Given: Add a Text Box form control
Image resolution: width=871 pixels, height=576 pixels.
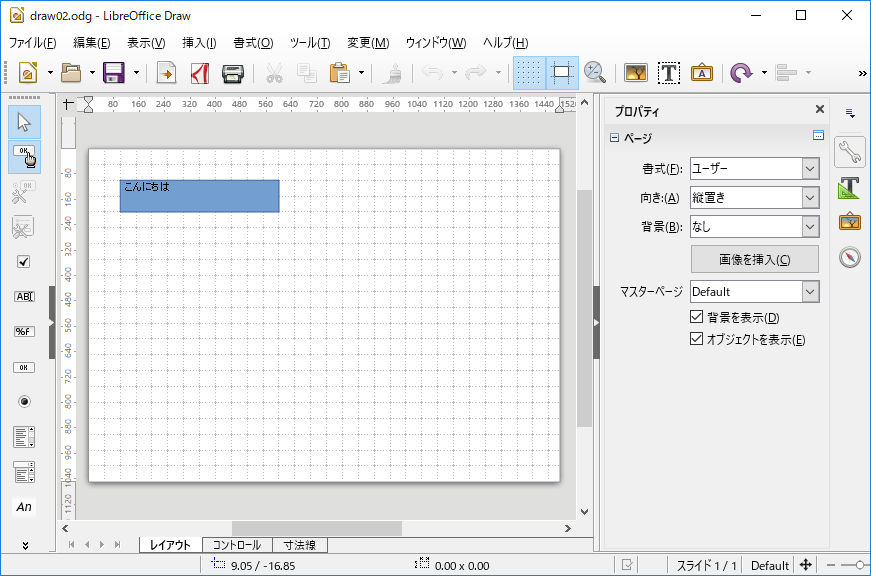Looking at the screenshot, I should pos(24,297).
